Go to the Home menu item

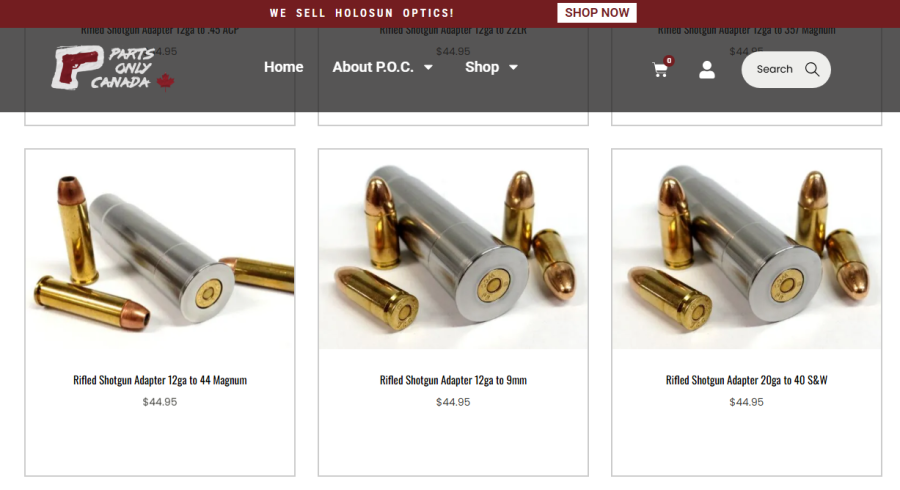point(284,67)
